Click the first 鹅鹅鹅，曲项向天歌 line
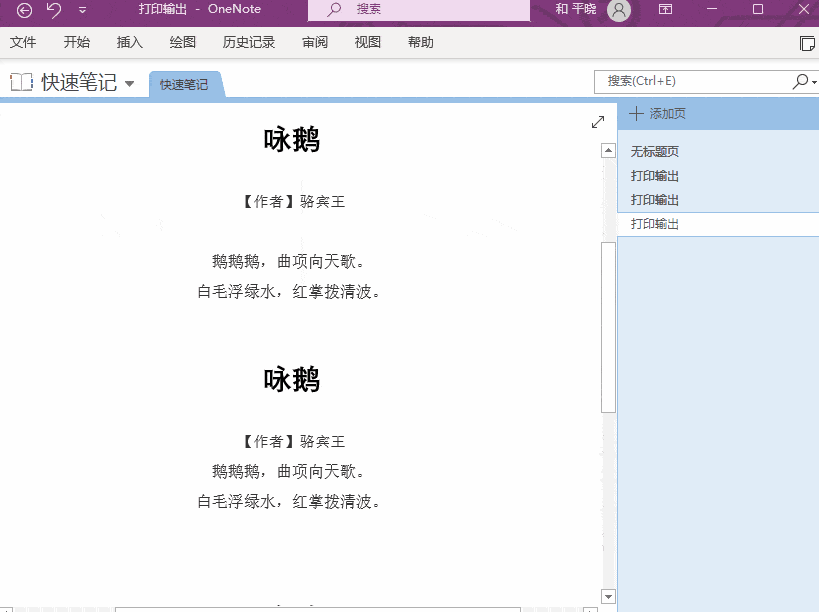Image resolution: width=819 pixels, height=612 pixels. click(288, 261)
